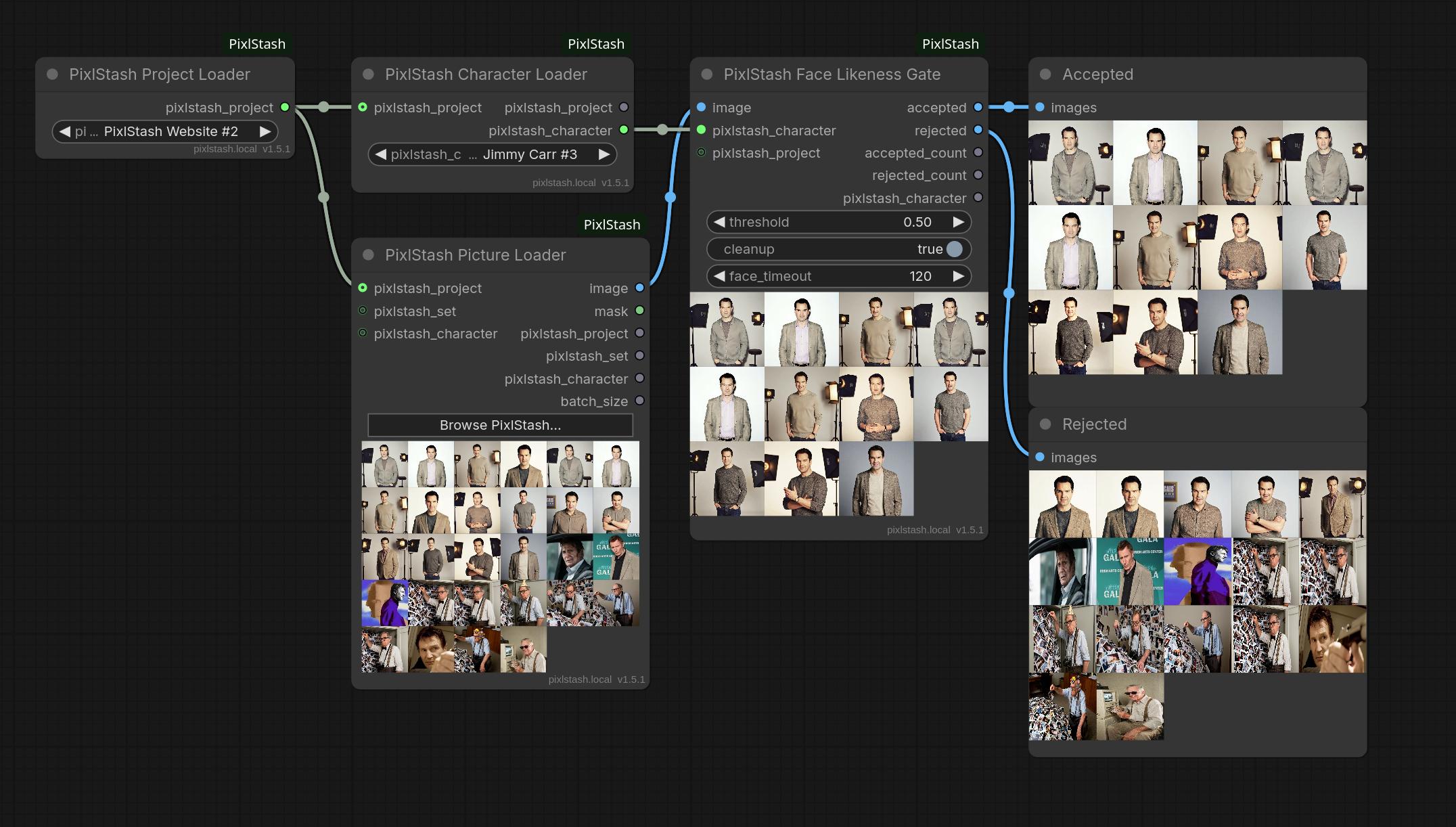1456x827 pixels.
Task: Click PixlStash badge above Project Loader
Action: (257, 44)
